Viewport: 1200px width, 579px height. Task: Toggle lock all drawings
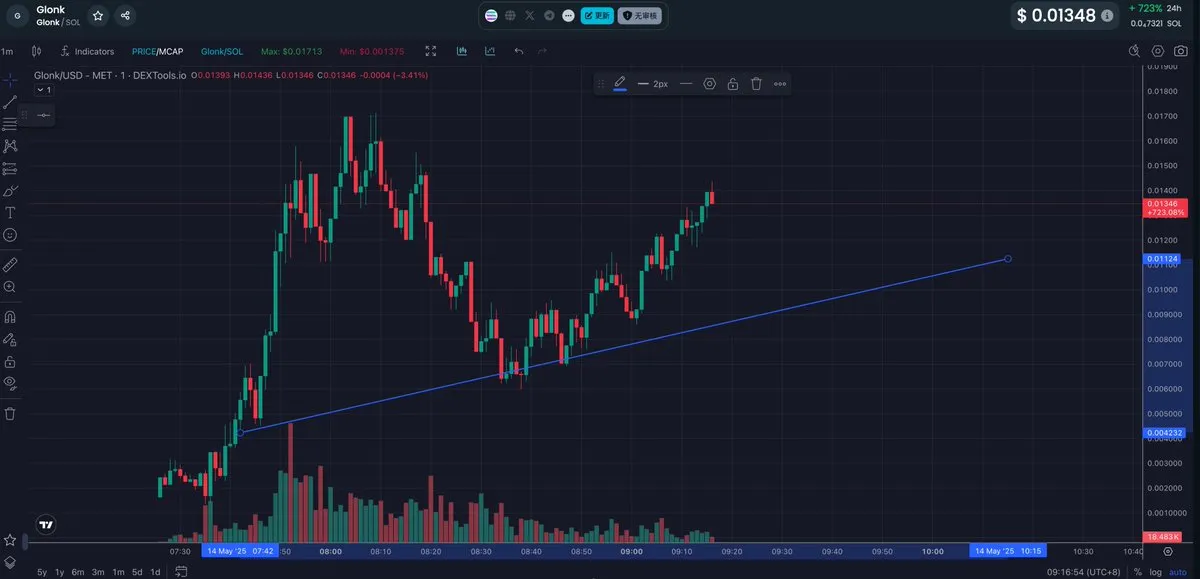tap(10, 361)
